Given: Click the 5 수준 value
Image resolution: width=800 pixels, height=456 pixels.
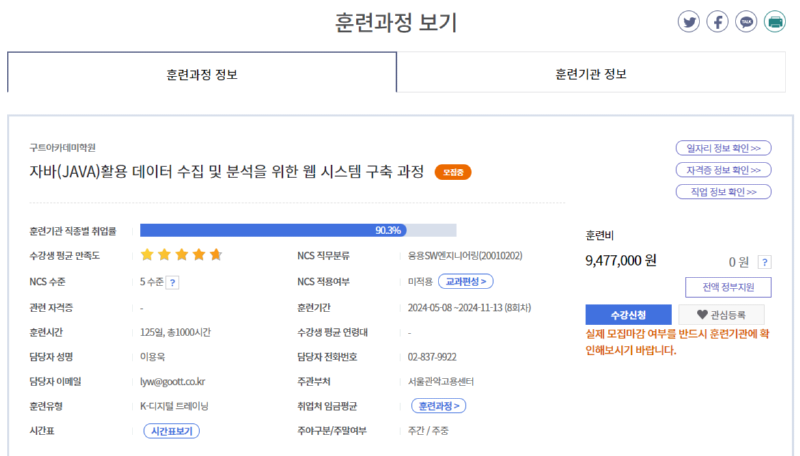Looking at the screenshot, I should click(x=152, y=282).
